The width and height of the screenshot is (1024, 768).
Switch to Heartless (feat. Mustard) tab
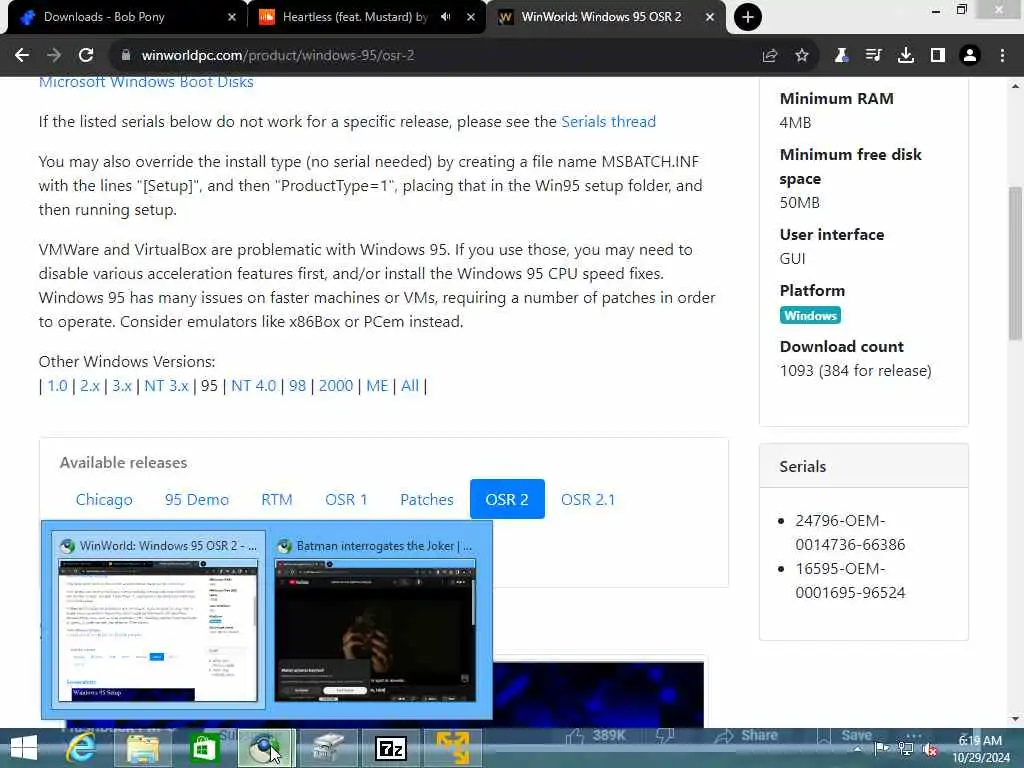tap(356, 17)
